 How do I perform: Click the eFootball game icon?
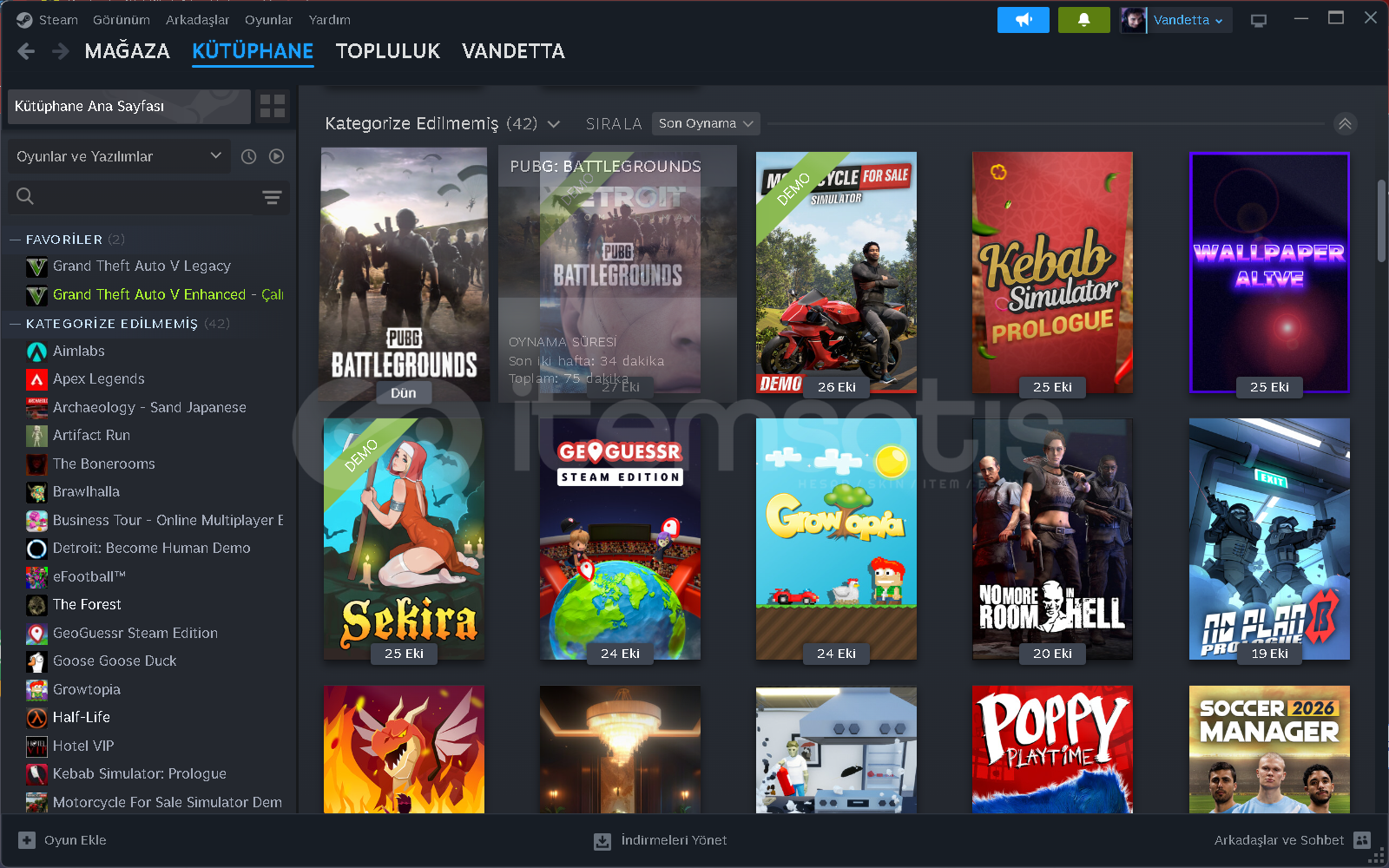[36, 577]
